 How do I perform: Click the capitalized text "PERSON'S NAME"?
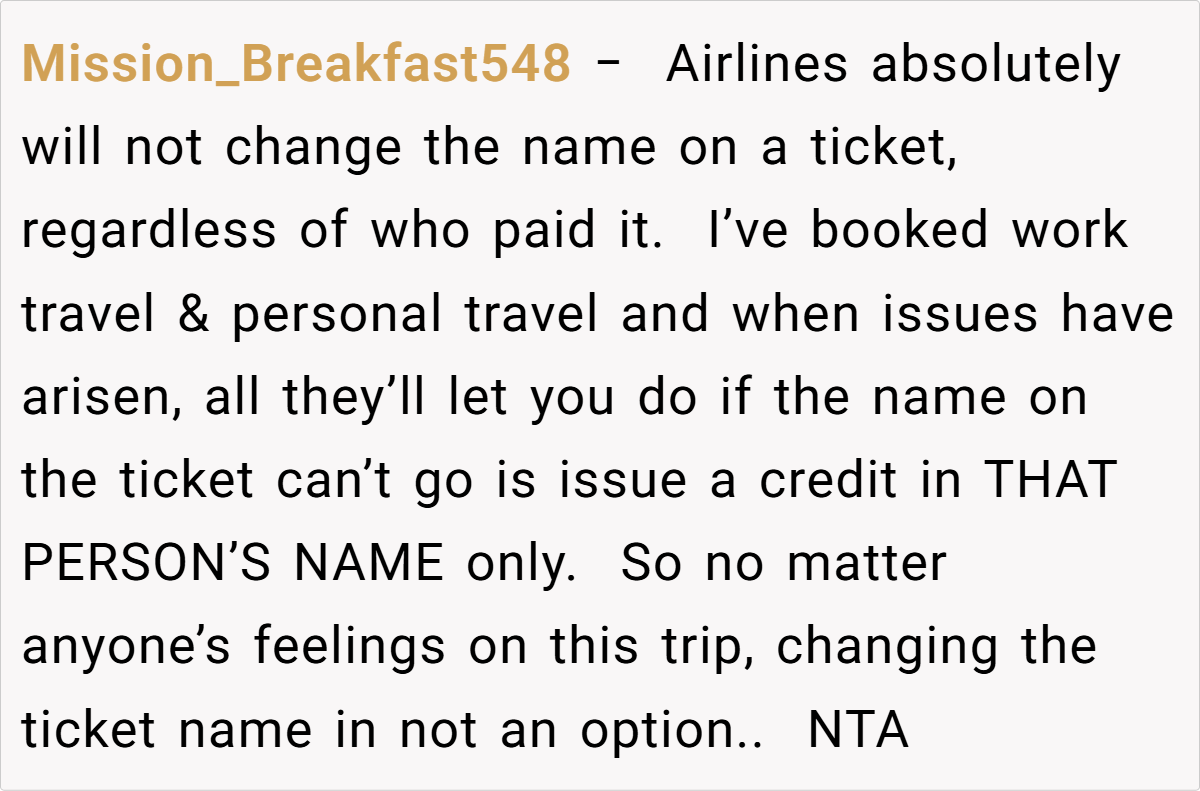click(233, 564)
